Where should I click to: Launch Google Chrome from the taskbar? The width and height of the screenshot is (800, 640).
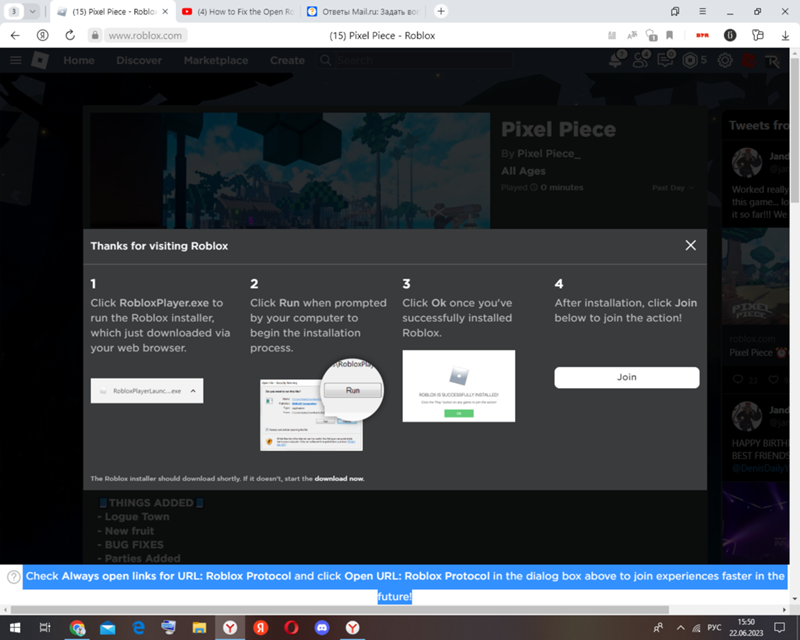click(x=77, y=628)
